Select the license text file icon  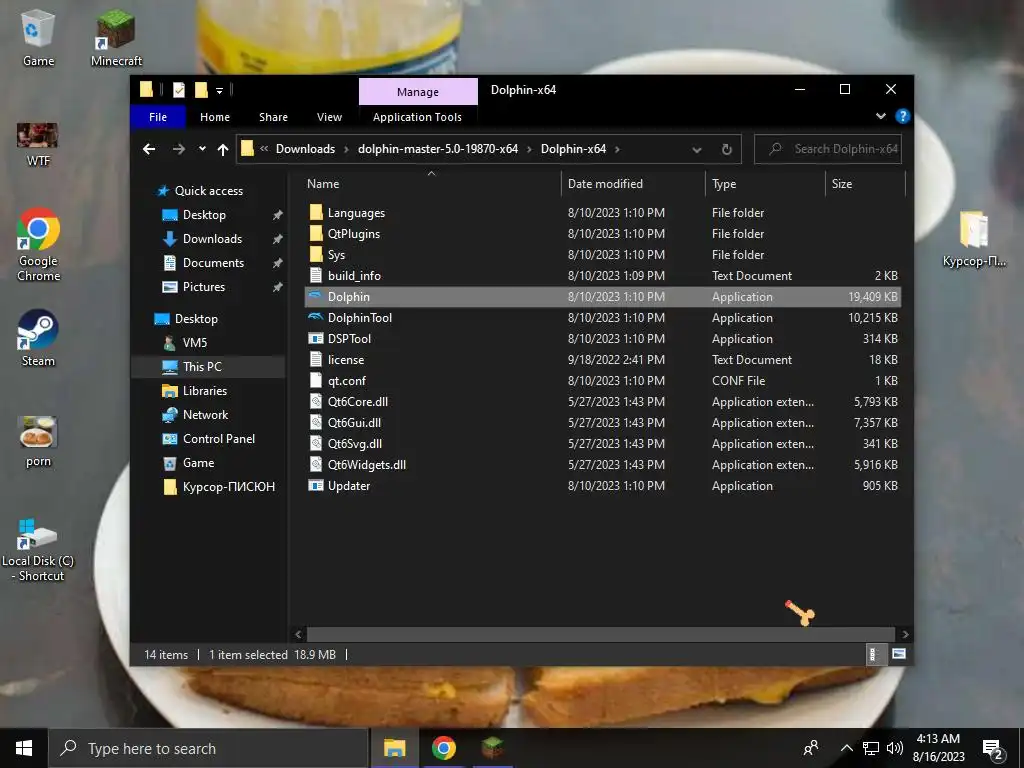coord(316,359)
